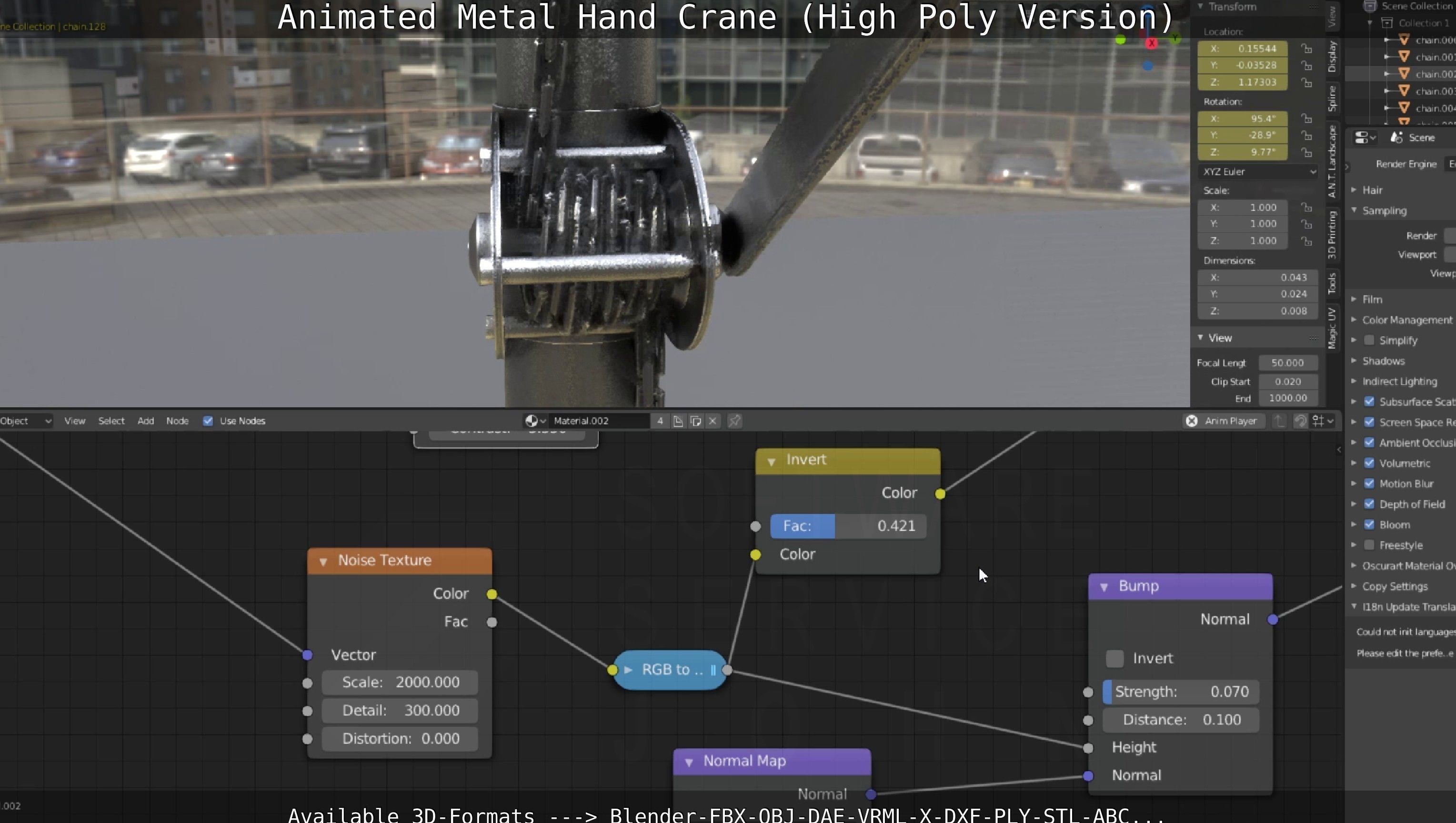Toggle the Use Nodes checkbox
The height and width of the screenshot is (823, 1456).
pyautogui.click(x=208, y=421)
